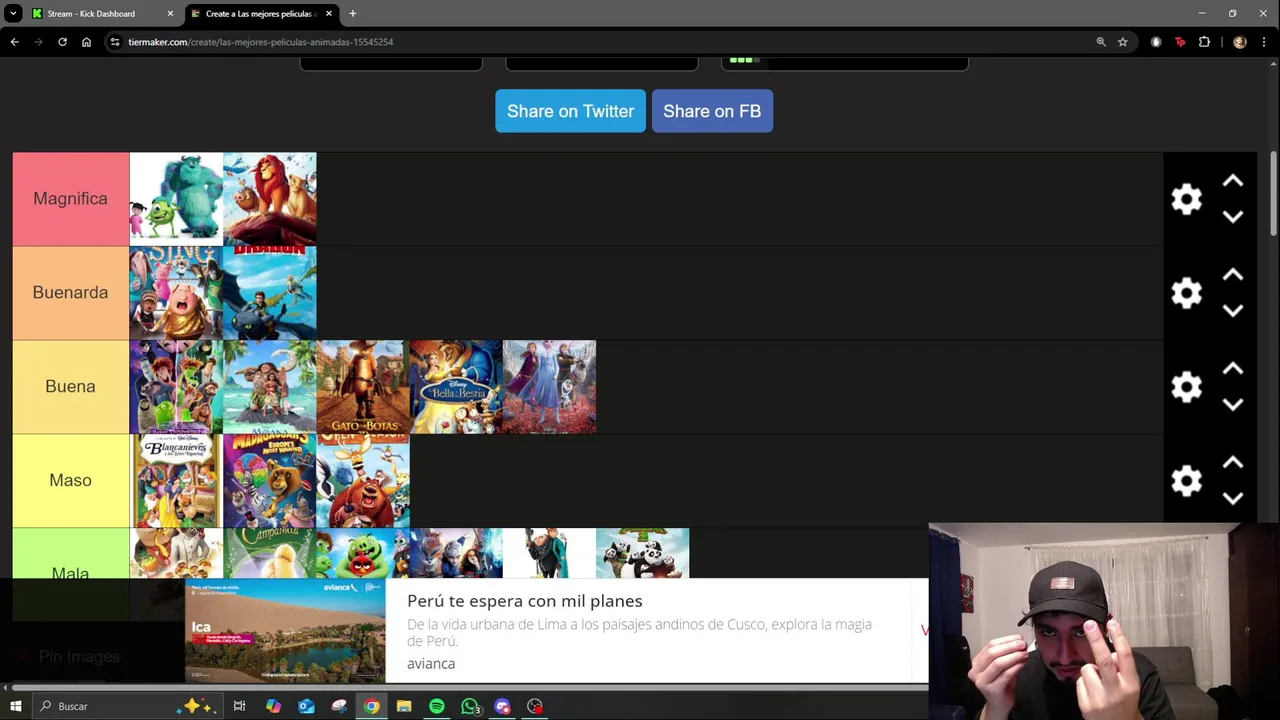Image resolution: width=1280 pixels, height=720 pixels.
Task: Close the tiermaker tab
Action: click(328, 14)
